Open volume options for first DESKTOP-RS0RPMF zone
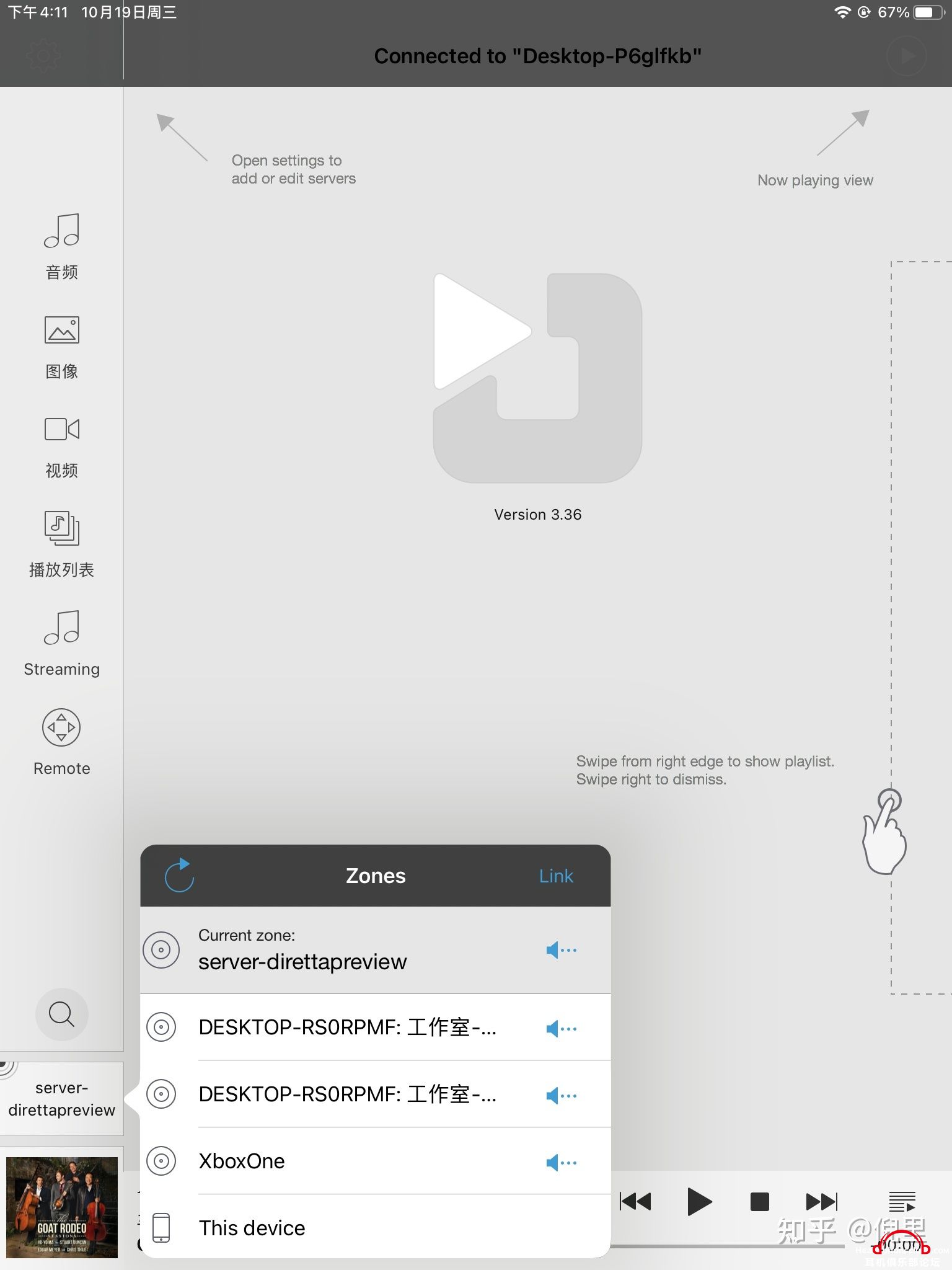The height and width of the screenshot is (1270, 952). coord(562,1029)
